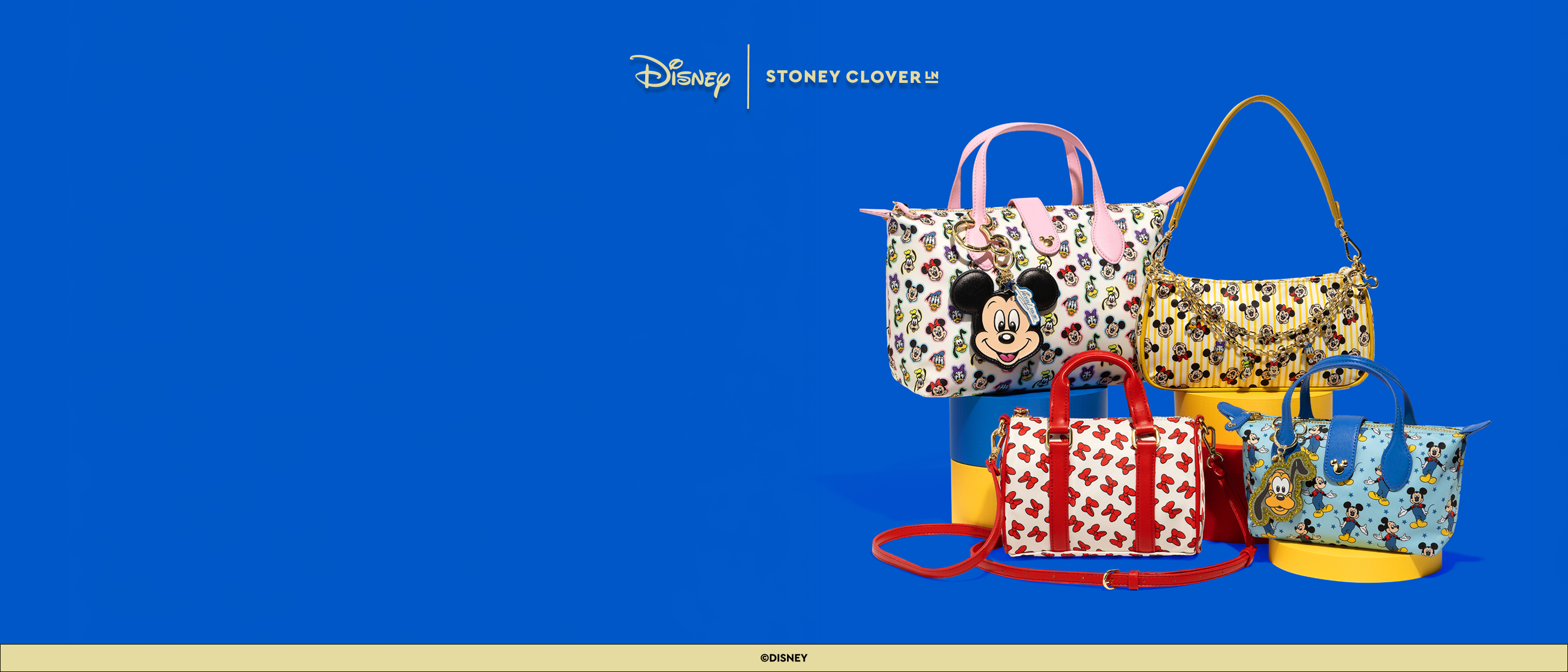This screenshot has width=1568, height=672.
Task: Click the Stoney Clover Ln logo
Action: pyautogui.click(x=852, y=77)
